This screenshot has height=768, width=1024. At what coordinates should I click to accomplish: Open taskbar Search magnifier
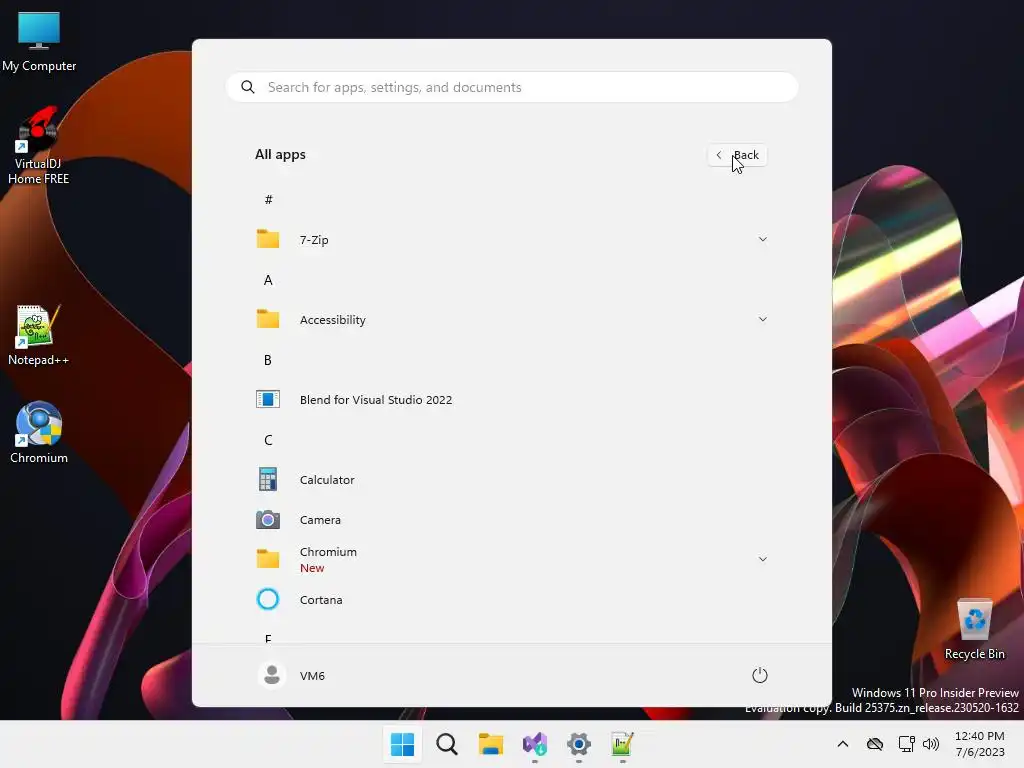click(447, 744)
